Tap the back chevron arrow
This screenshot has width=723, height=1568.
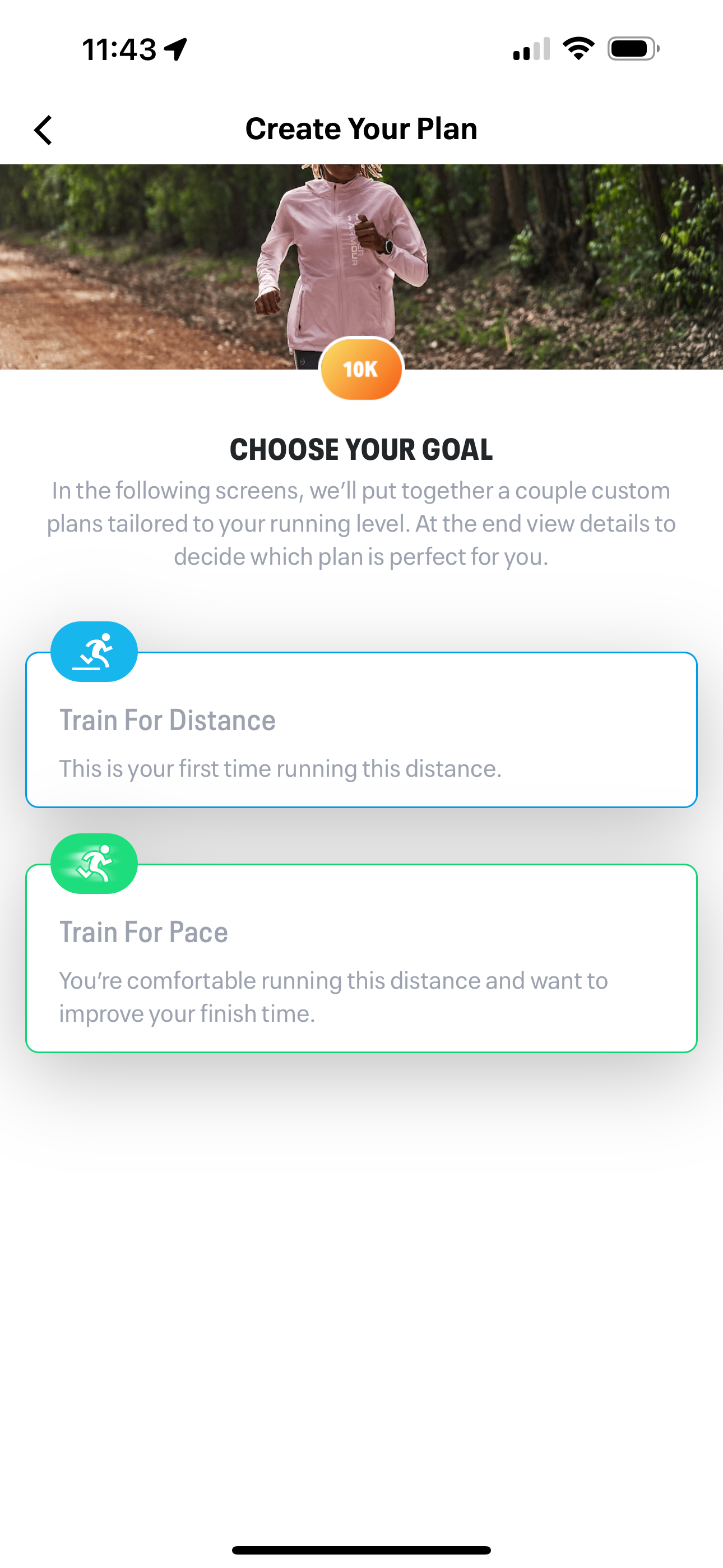tap(43, 130)
